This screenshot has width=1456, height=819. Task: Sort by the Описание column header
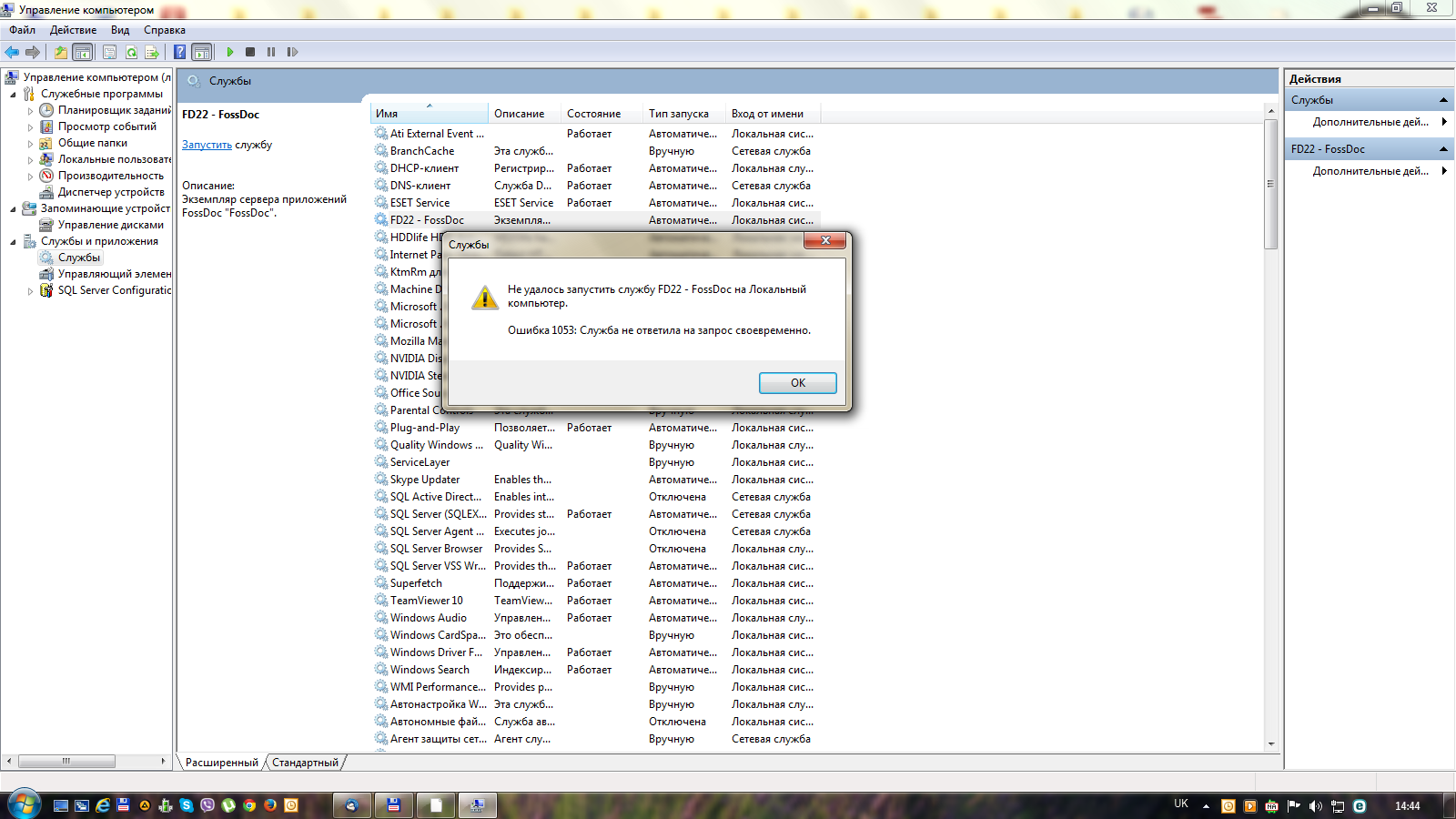pos(524,114)
